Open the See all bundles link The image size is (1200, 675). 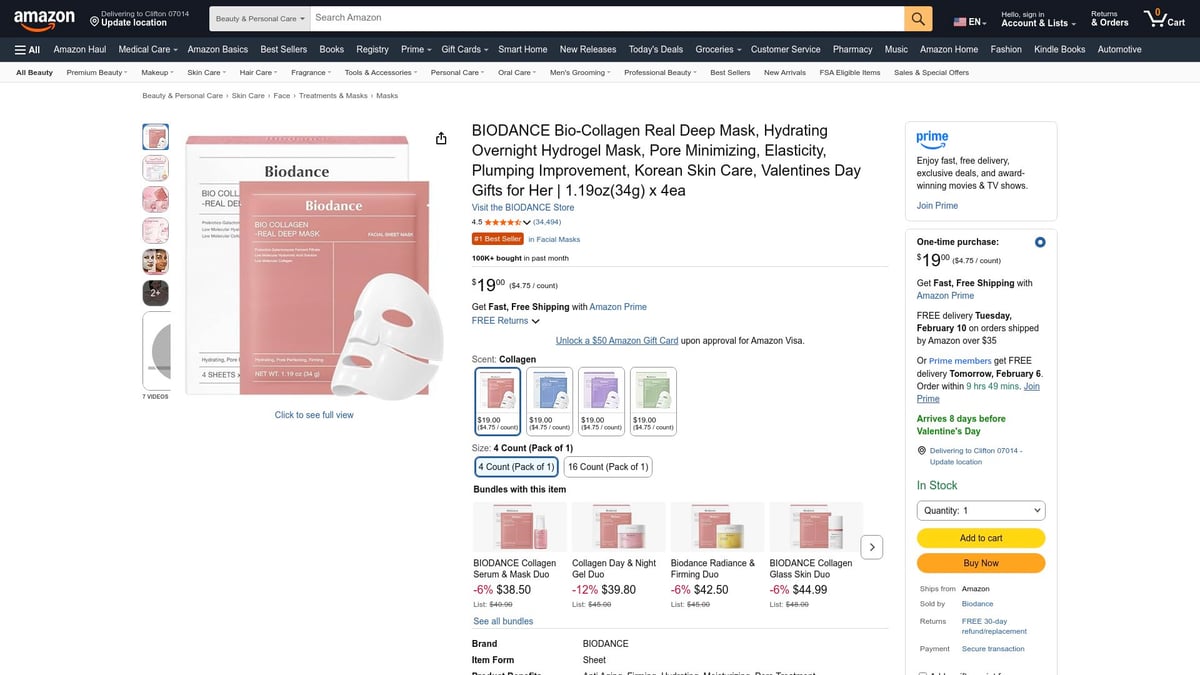[502, 620]
